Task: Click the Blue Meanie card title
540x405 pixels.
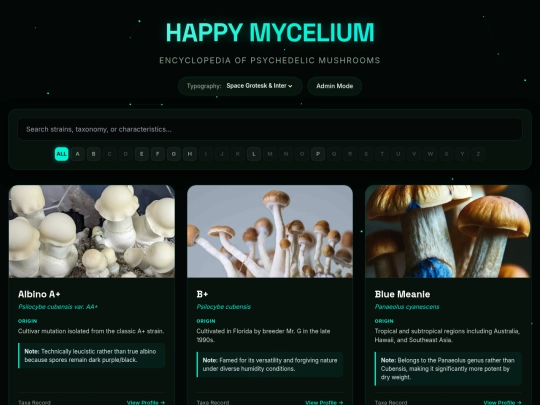Action: pyautogui.click(x=402, y=294)
